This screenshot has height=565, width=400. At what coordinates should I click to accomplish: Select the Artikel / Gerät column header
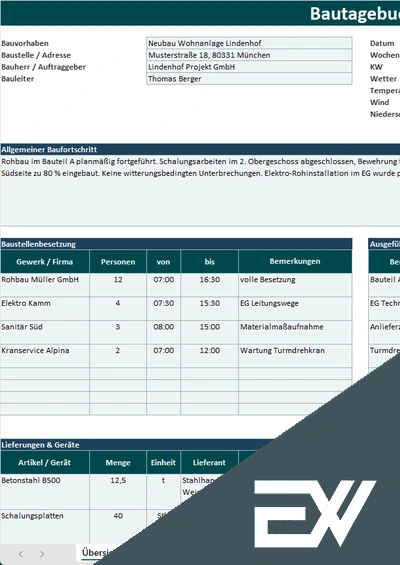(45, 462)
